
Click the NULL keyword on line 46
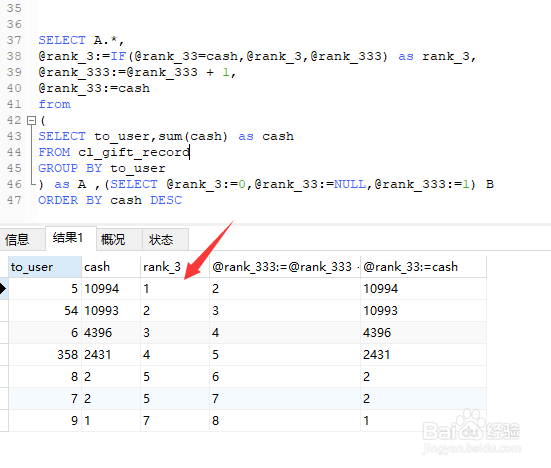click(x=350, y=184)
